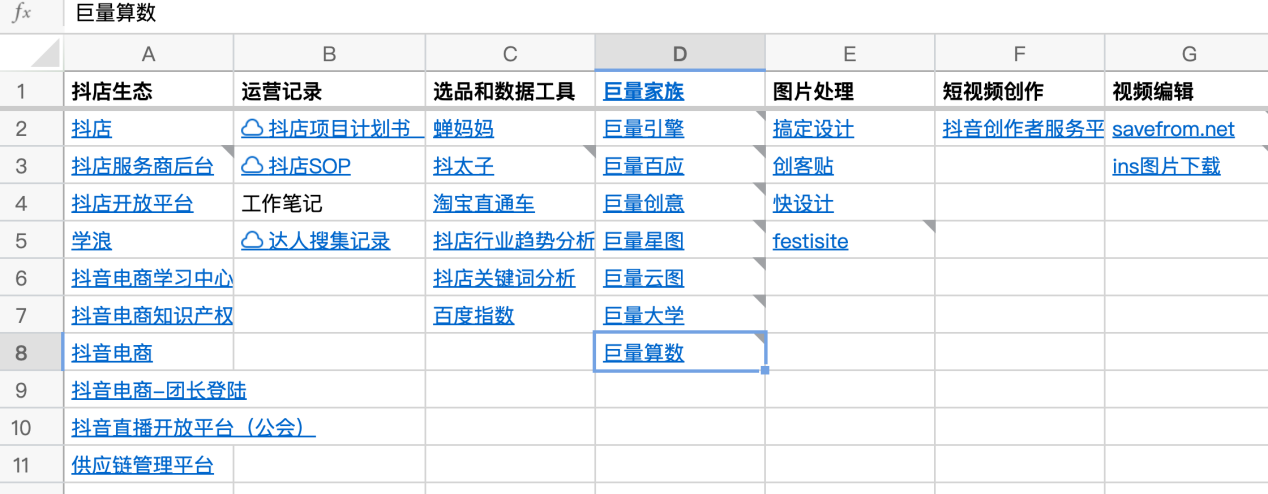Follow the 巨量引擎 hyperlink
Image resolution: width=1268 pixels, height=494 pixels.
pos(643,129)
